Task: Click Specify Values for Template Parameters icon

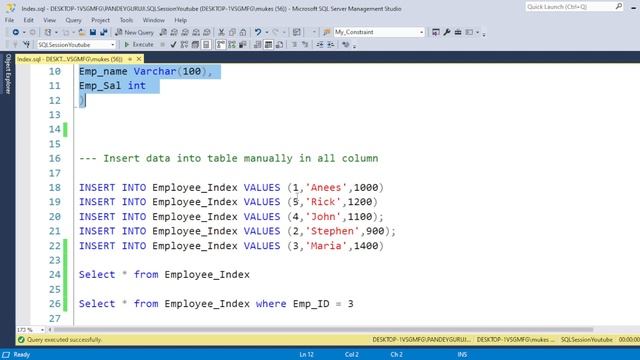Action: tap(346, 44)
